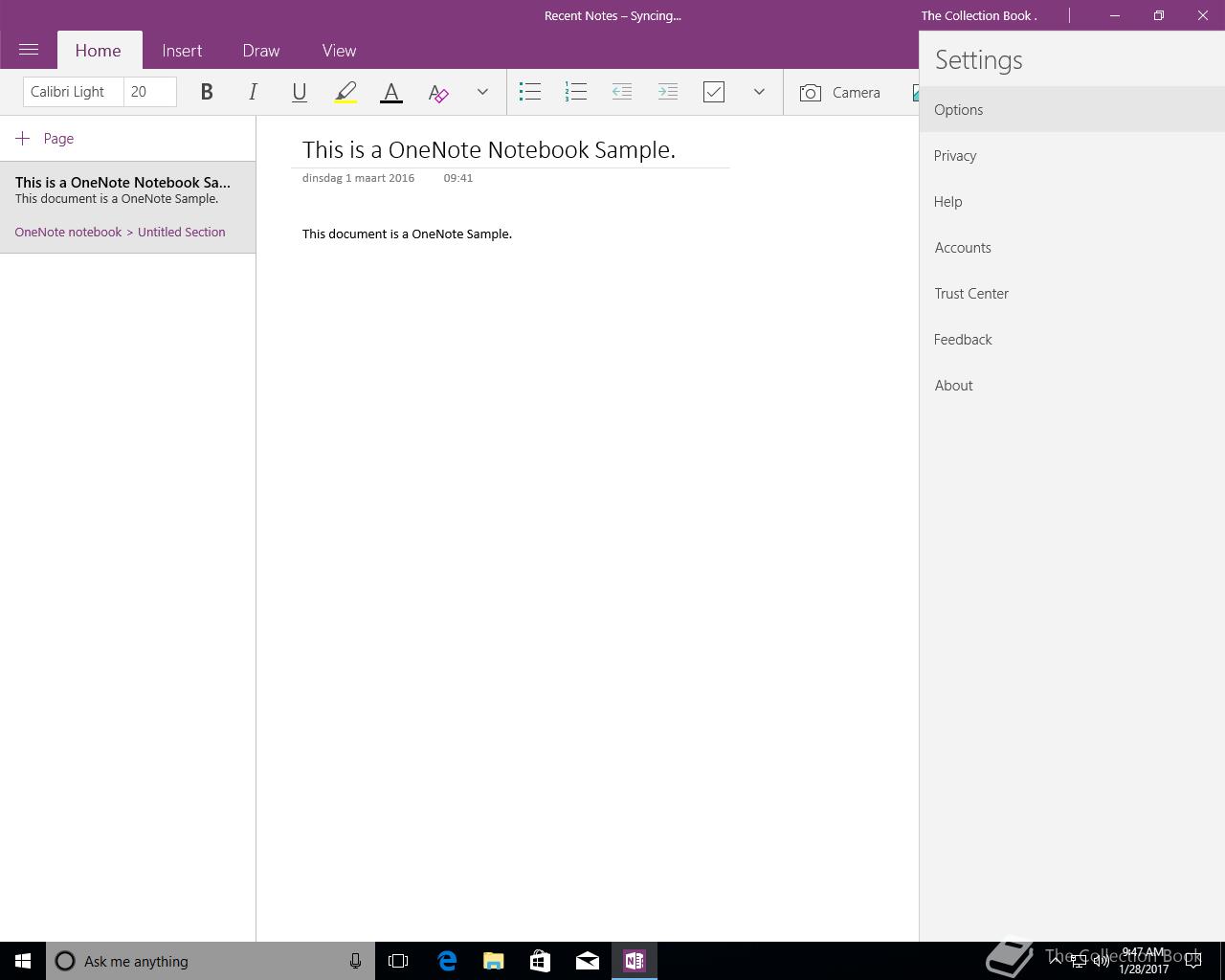Open the Action Center notifications icon
Image resolution: width=1225 pixels, height=980 pixels.
1193,961
